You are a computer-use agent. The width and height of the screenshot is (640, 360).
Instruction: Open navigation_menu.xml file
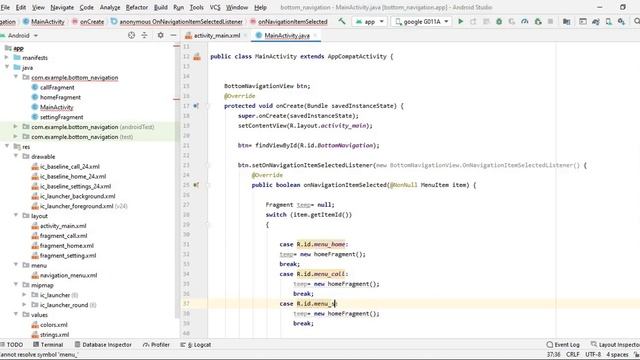click(x=68, y=275)
